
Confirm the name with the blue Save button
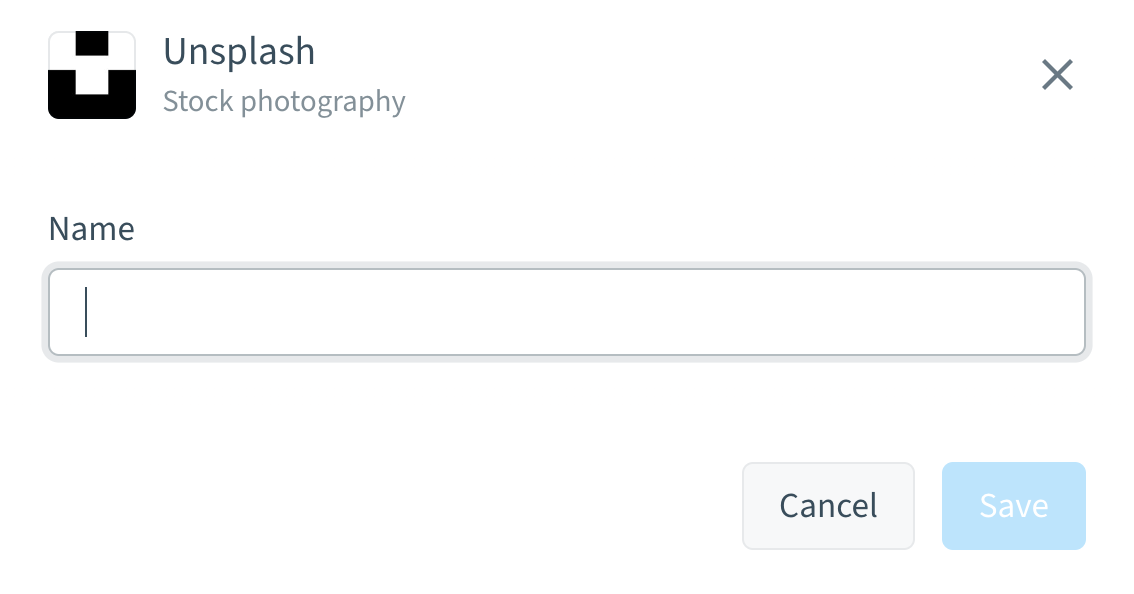[x=1013, y=506]
